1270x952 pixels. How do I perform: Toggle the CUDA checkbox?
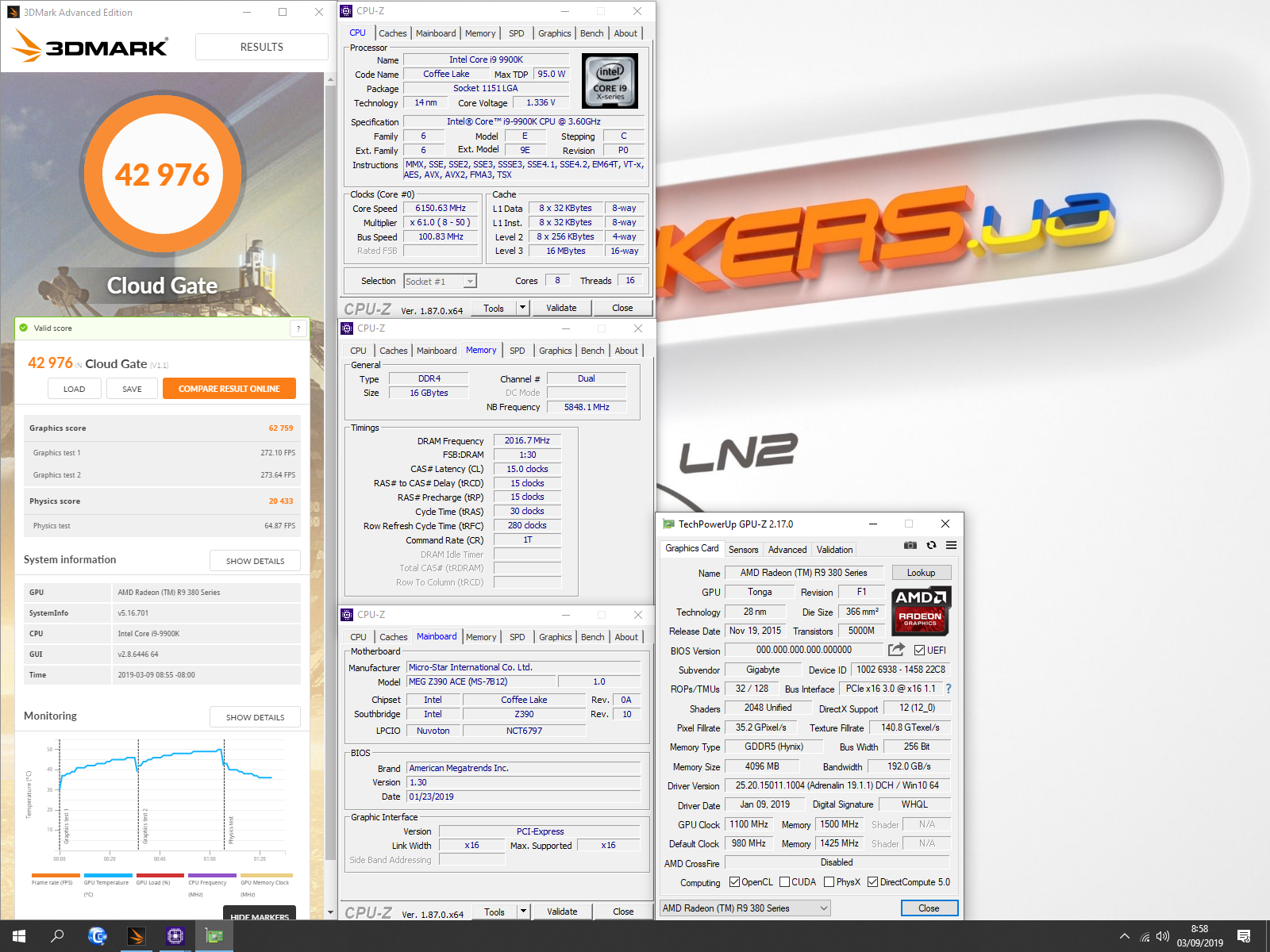pyautogui.click(x=784, y=882)
